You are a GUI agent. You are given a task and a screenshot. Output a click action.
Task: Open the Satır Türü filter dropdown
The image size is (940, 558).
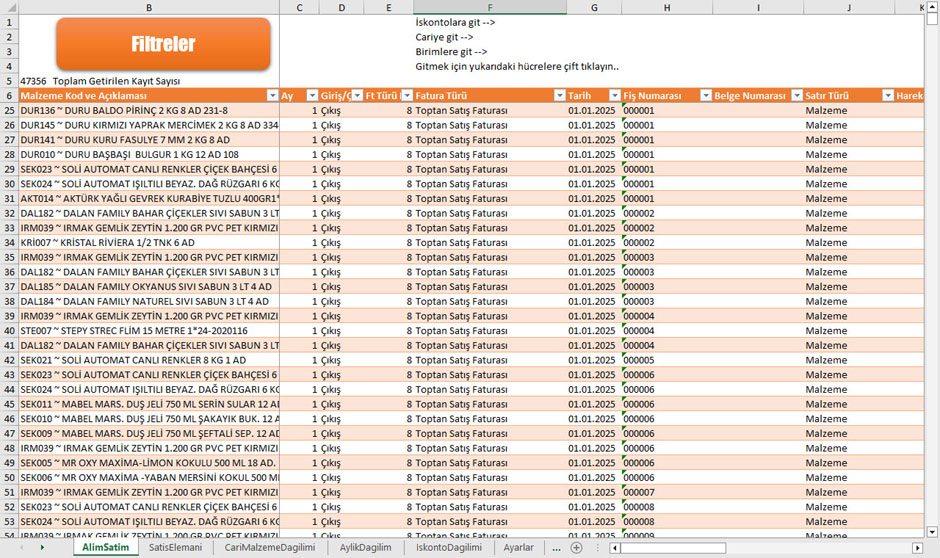[888, 95]
